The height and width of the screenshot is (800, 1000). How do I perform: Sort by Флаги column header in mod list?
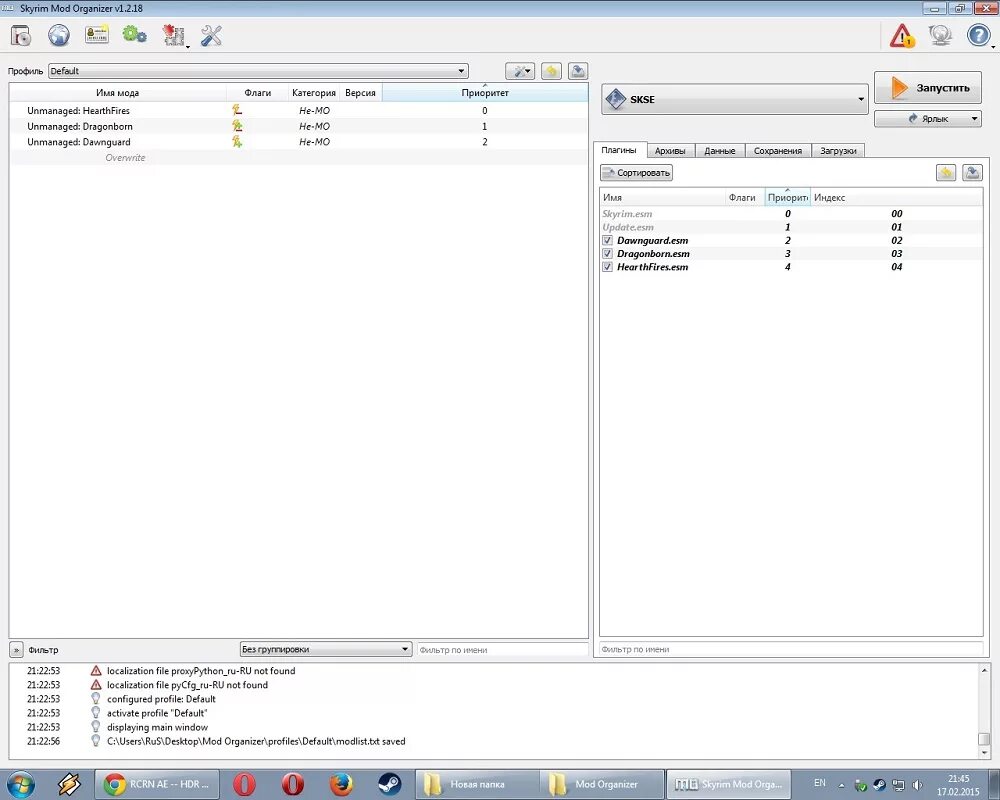click(x=258, y=93)
